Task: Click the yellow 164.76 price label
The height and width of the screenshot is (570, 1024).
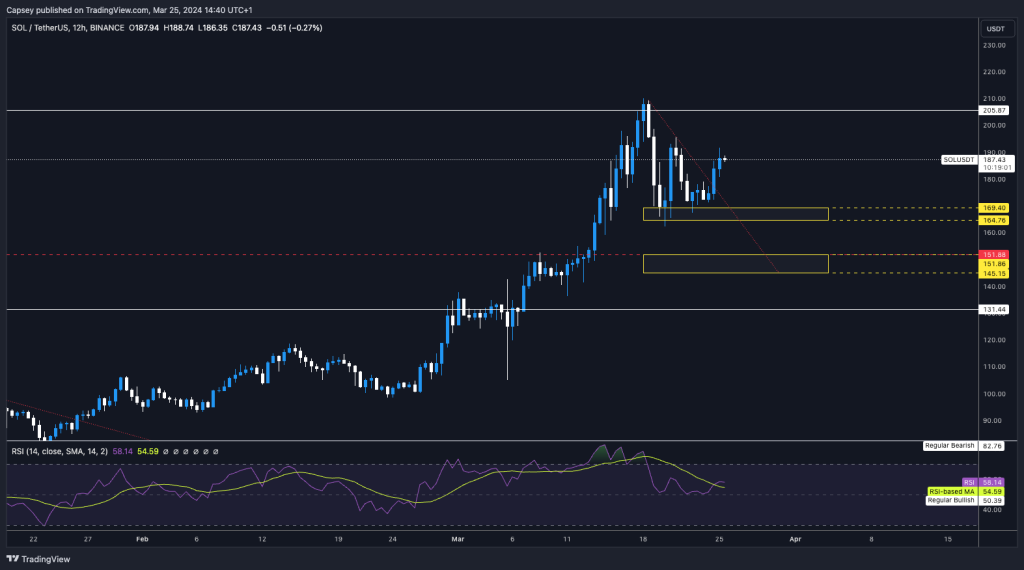Action: 994,221
